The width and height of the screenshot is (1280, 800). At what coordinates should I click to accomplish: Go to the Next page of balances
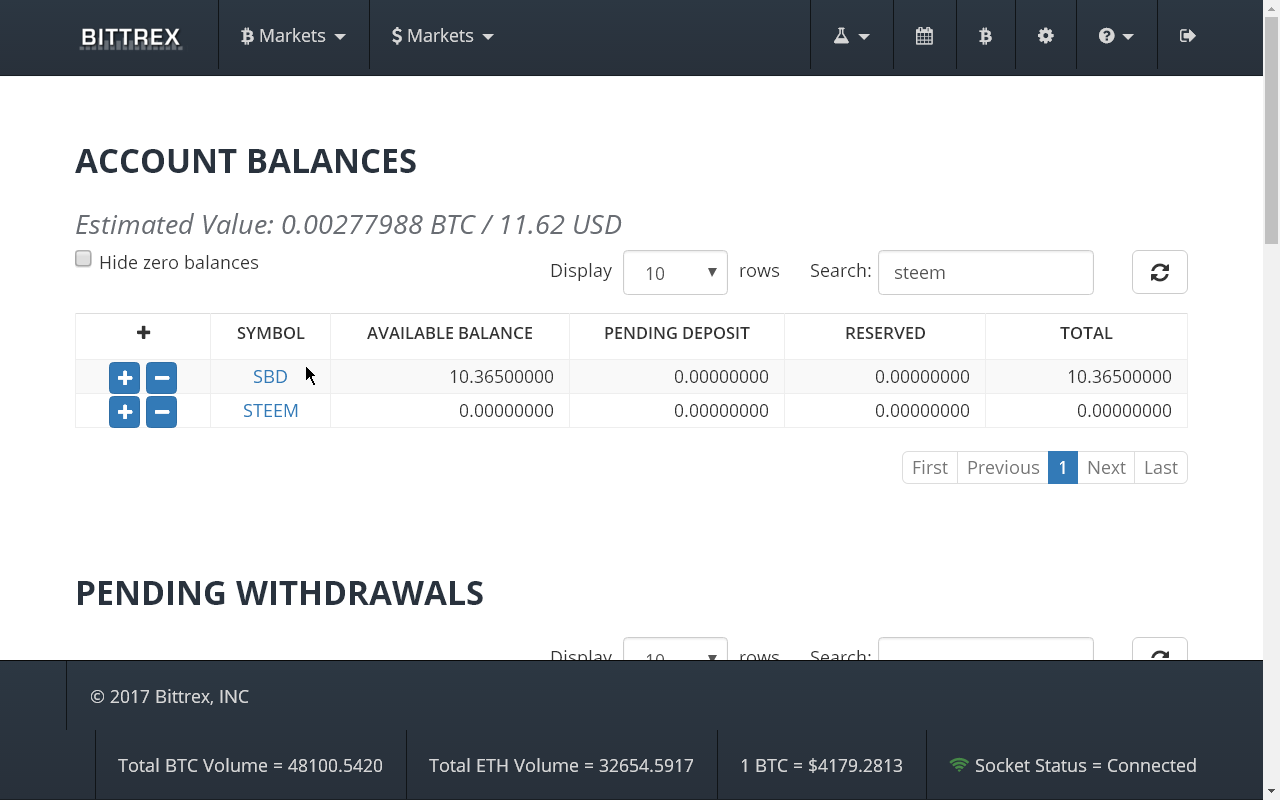(1106, 468)
